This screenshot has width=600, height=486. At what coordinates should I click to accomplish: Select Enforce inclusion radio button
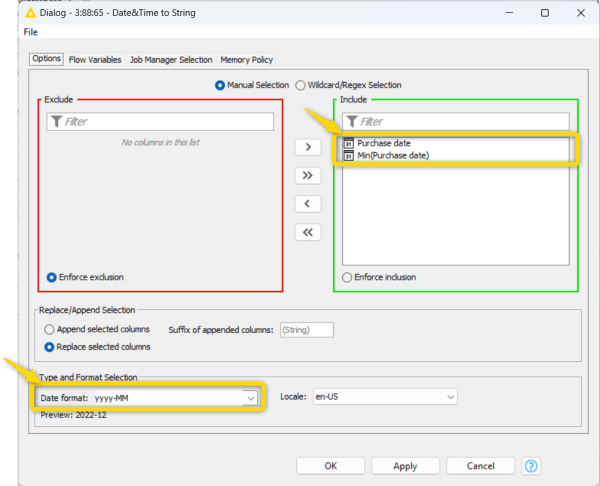click(347, 277)
